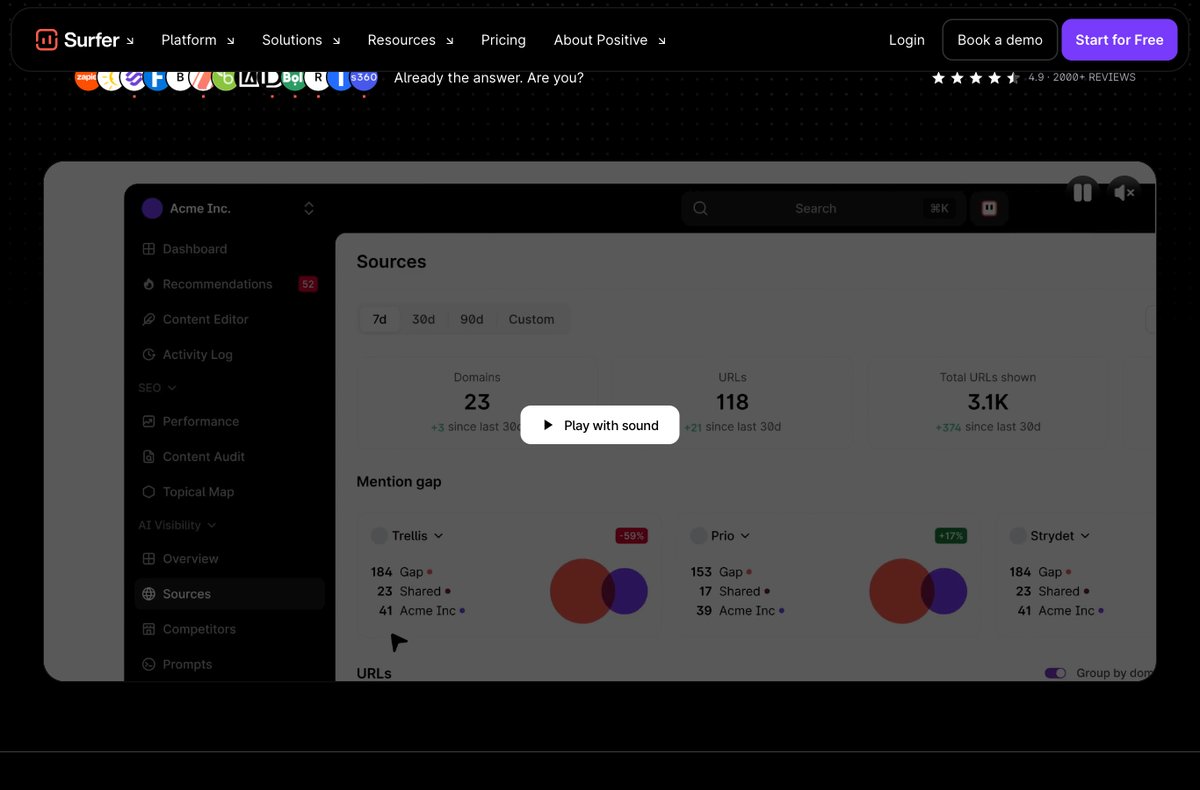Viewport: 1200px width, 790px height.
Task: Select the Custom time range tab
Action: pyautogui.click(x=531, y=319)
